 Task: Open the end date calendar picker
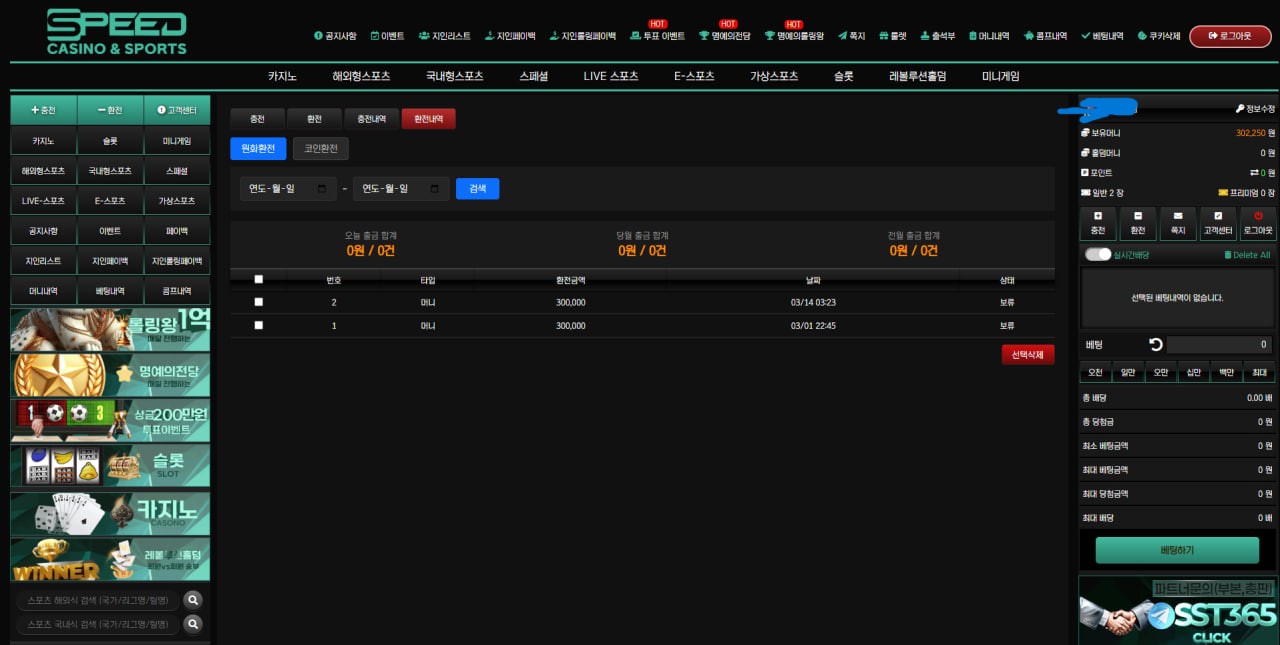coord(434,188)
